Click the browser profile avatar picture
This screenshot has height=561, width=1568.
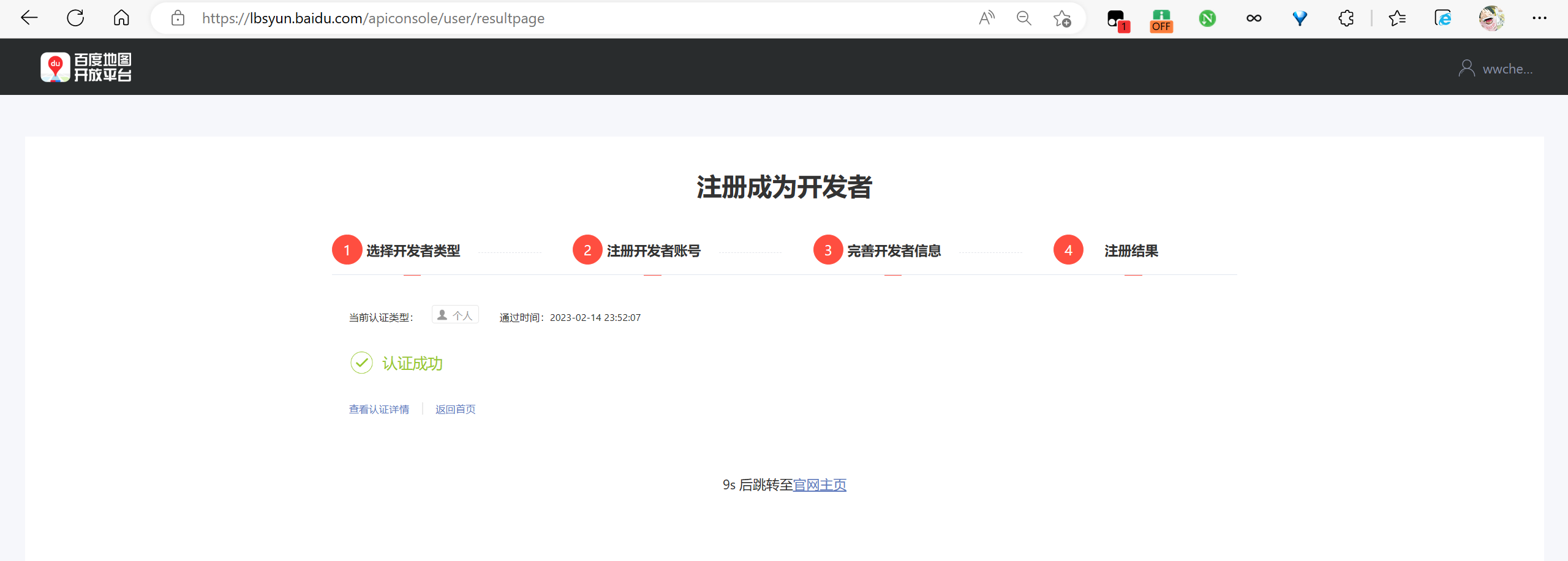[x=1492, y=18]
